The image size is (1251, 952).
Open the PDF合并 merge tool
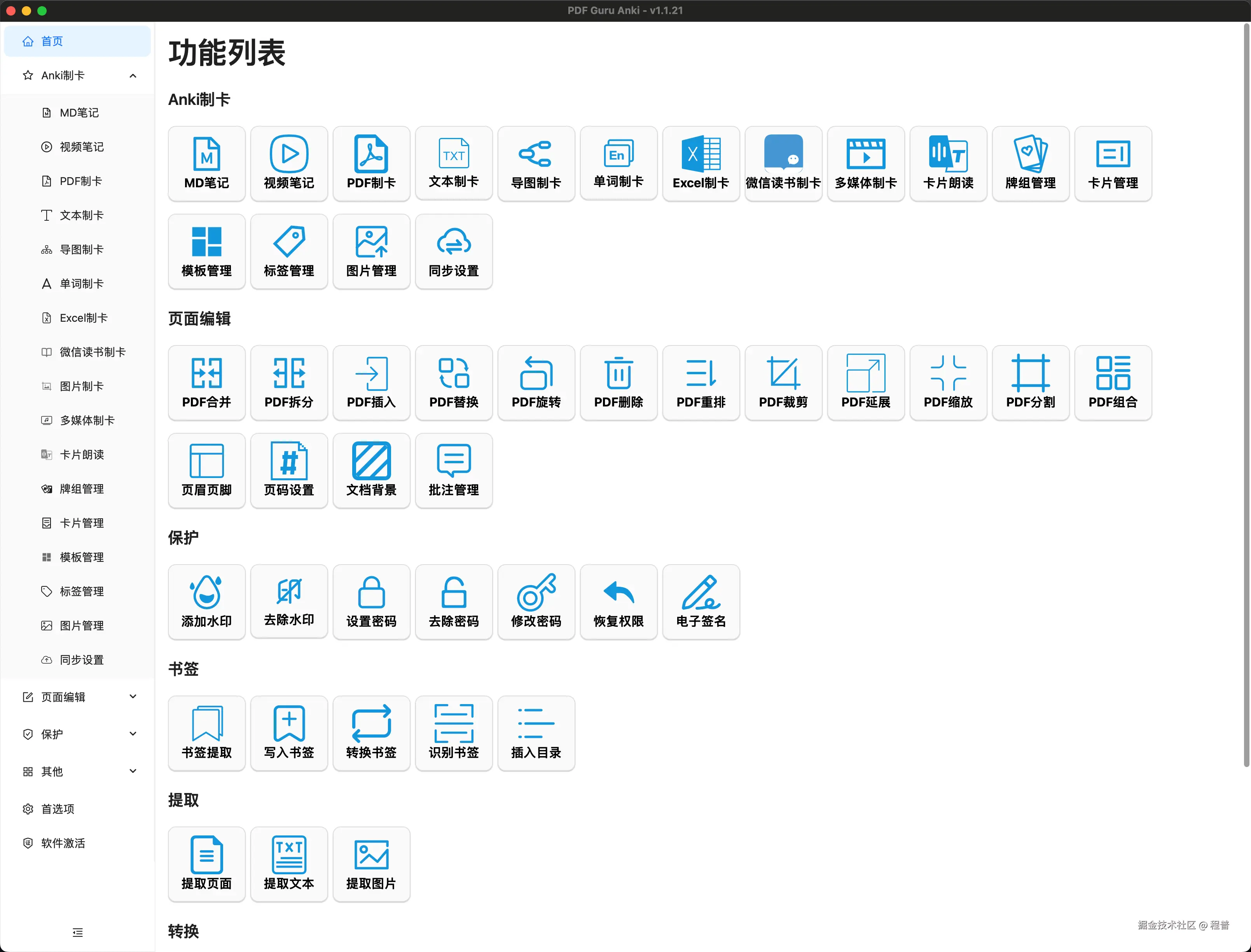tap(206, 382)
